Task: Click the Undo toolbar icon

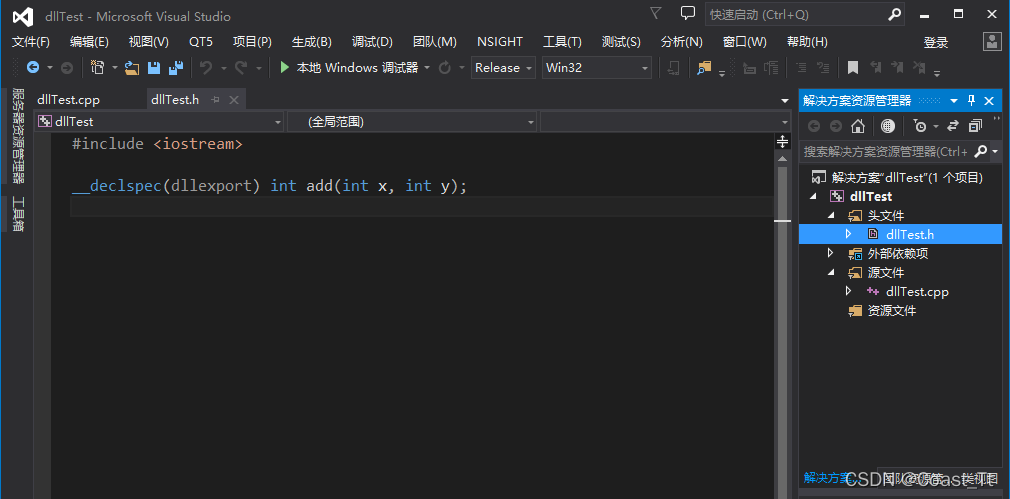Action: tap(206, 68)
